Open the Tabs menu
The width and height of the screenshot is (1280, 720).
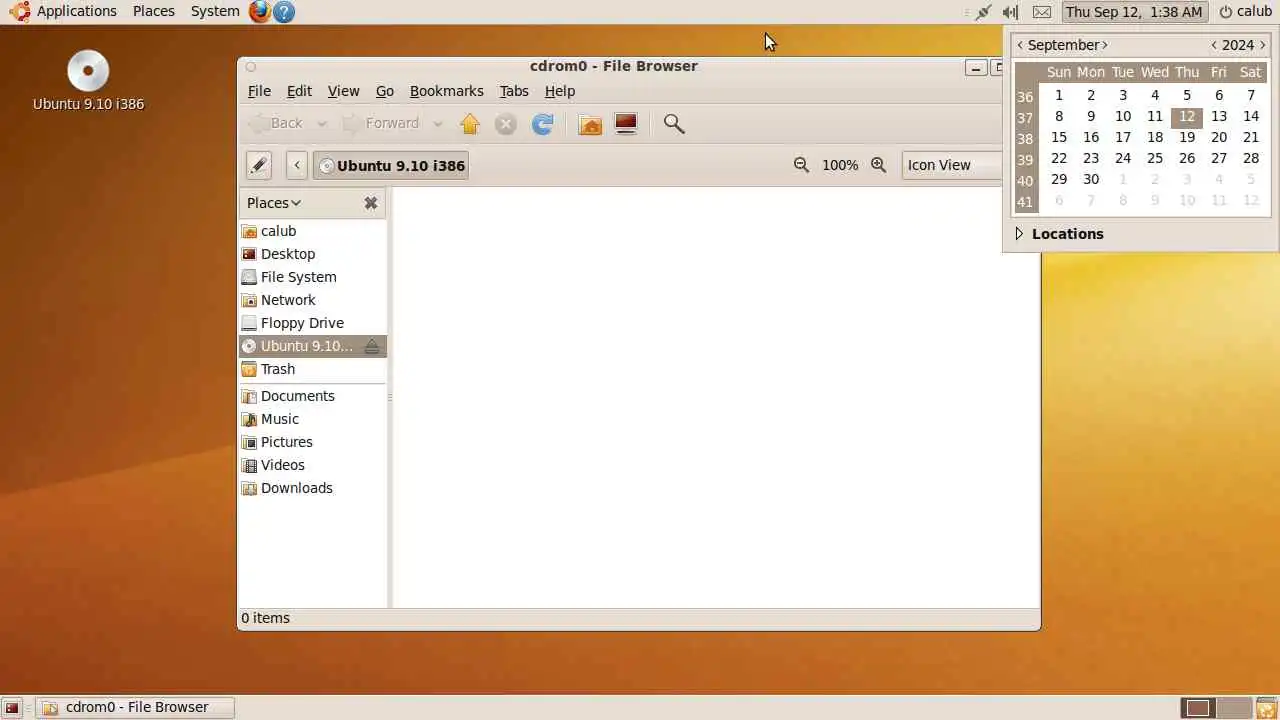[x=514, y=91]
